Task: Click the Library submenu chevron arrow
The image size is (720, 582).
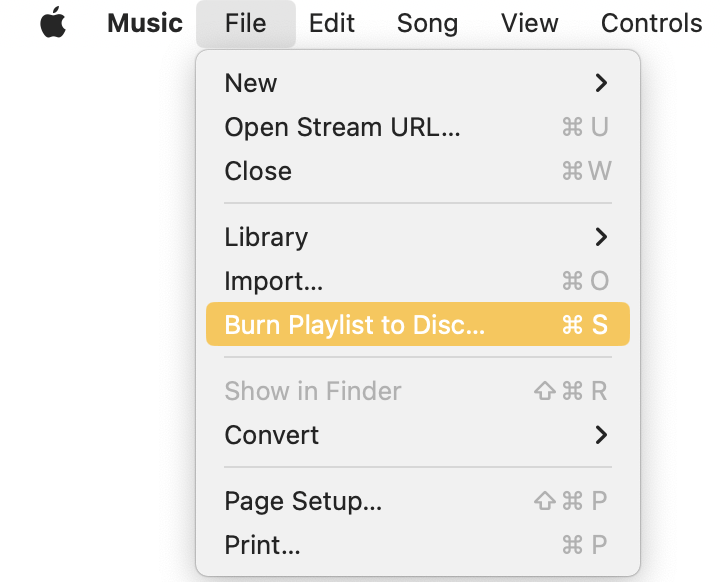Action: click(x=601, y=237)
